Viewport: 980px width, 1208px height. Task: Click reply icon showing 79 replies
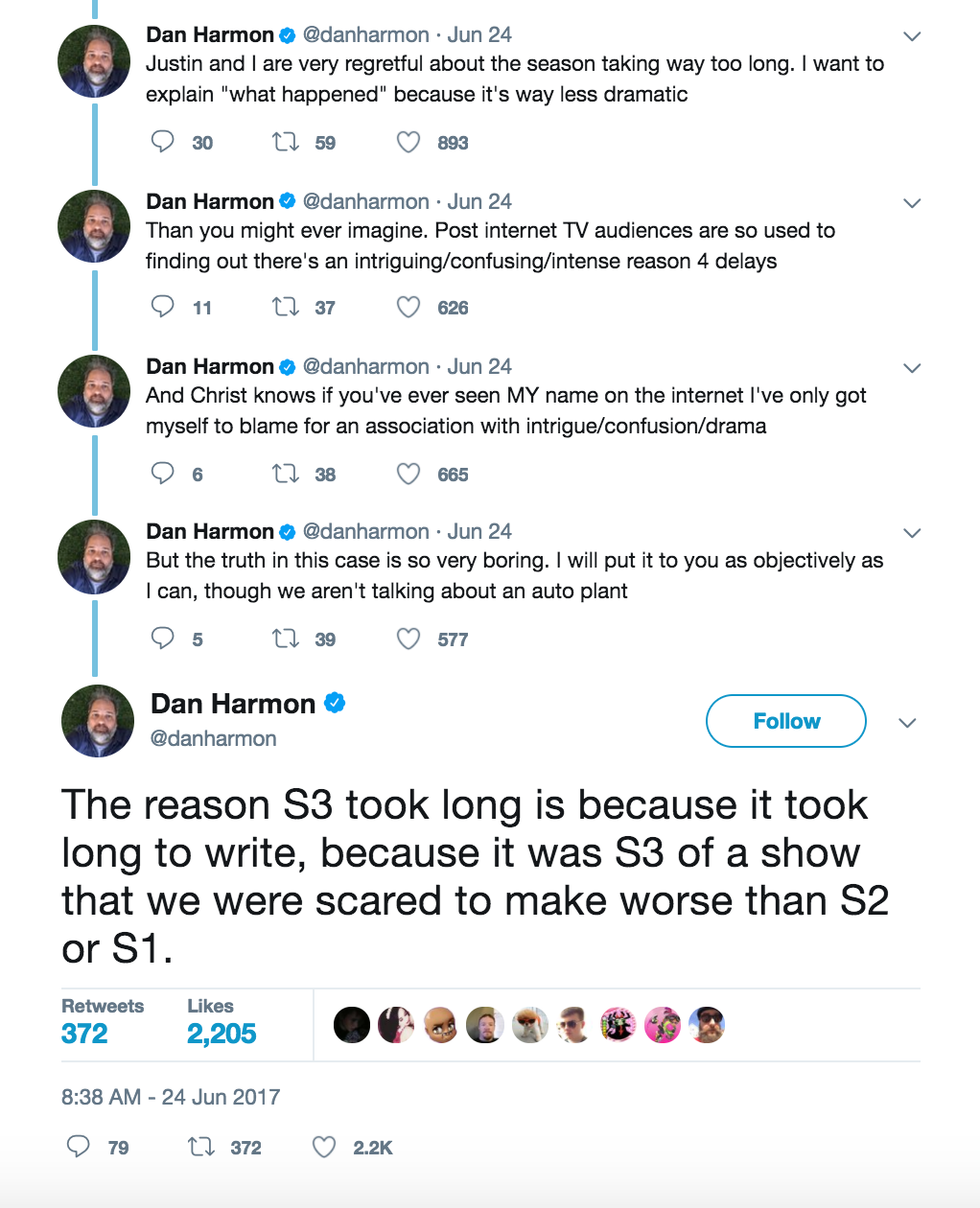click(79, 1147)
